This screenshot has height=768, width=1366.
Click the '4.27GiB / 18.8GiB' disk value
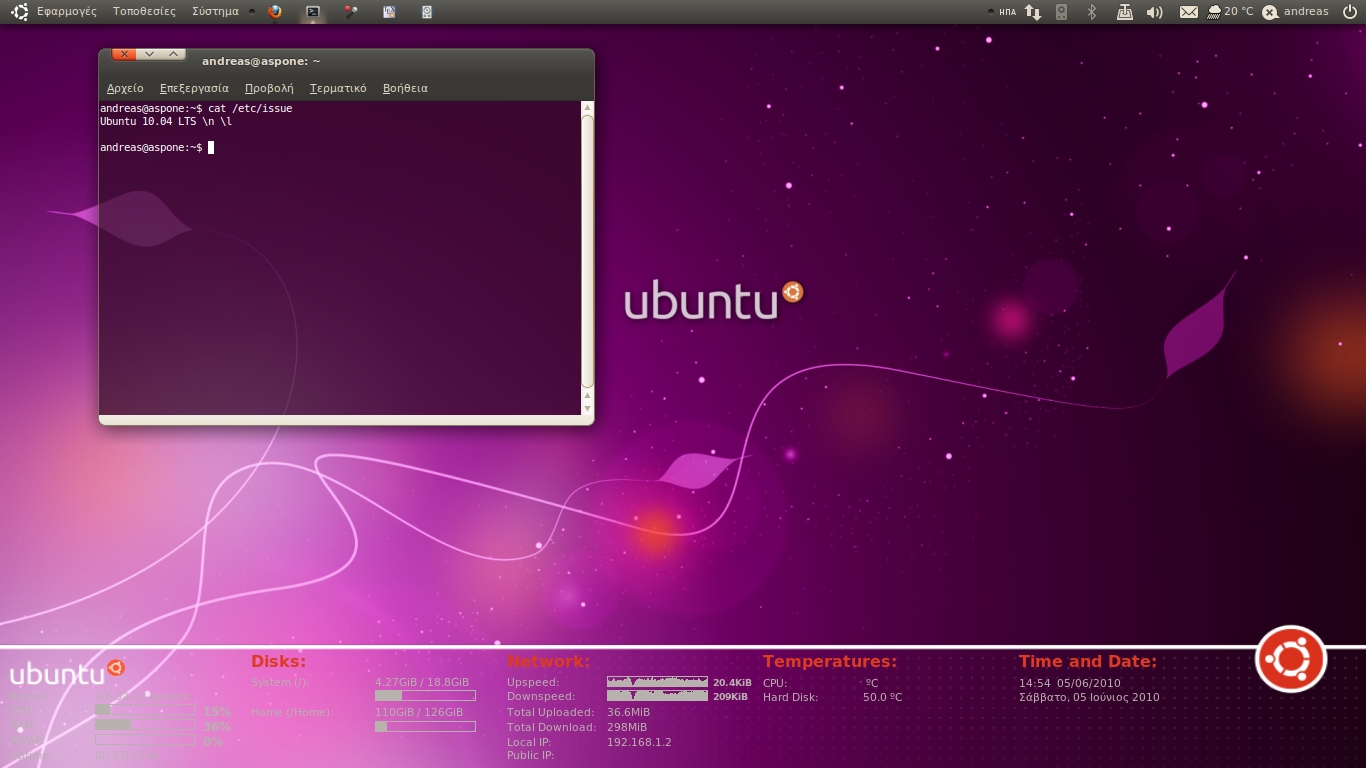tap(422, 682)
